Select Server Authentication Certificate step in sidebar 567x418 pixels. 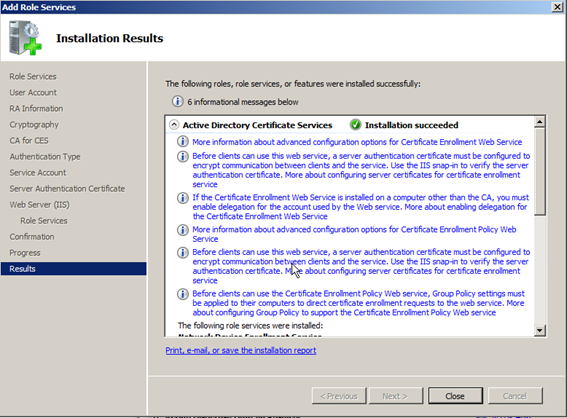67,188
